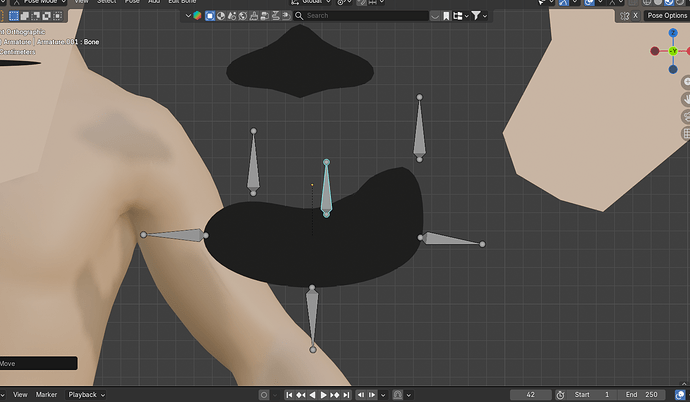Open the display mode dropdown next to bookmark

pos(460,16)
